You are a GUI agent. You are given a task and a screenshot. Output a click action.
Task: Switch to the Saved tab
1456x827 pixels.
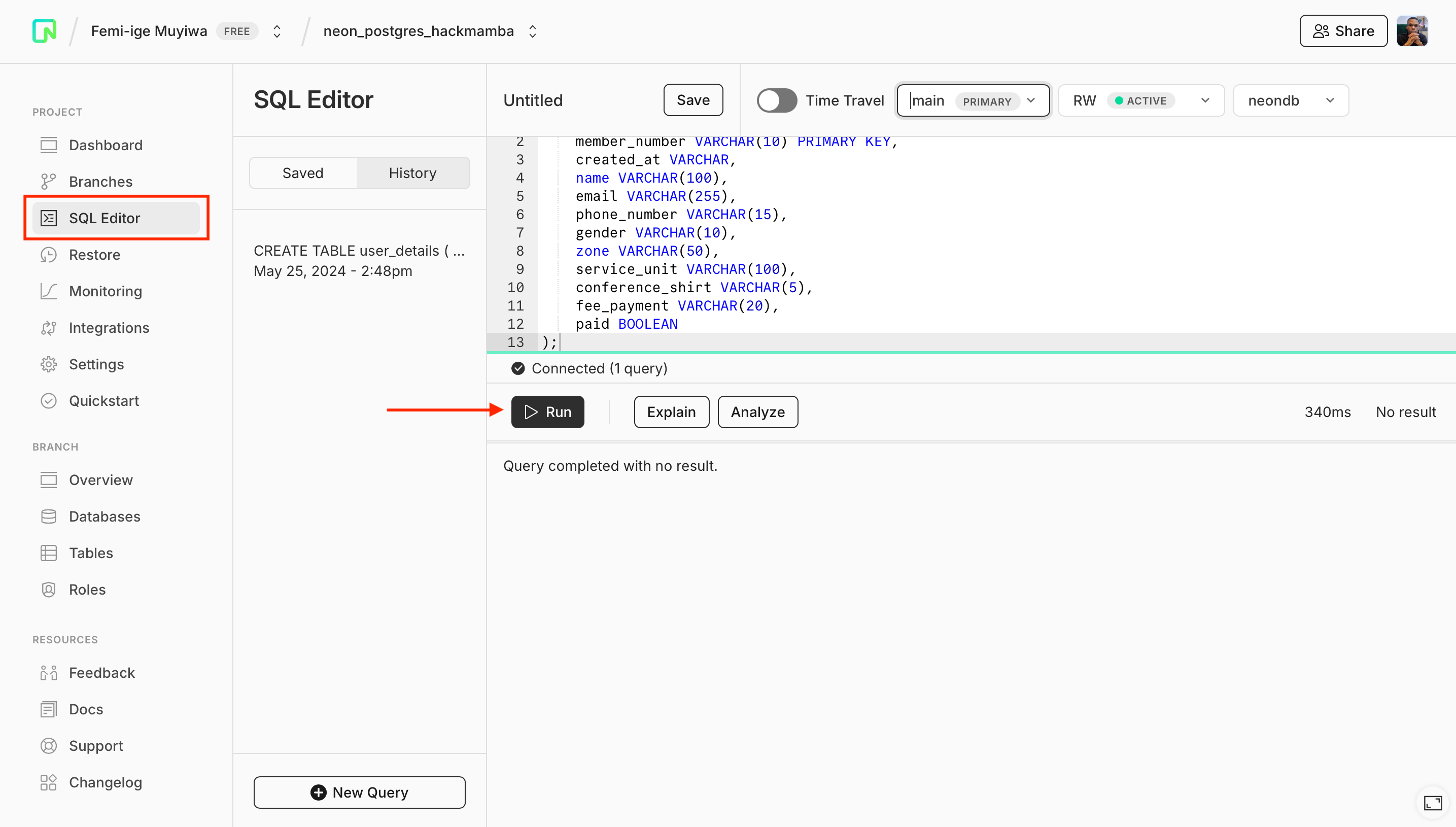pos(303,173)
